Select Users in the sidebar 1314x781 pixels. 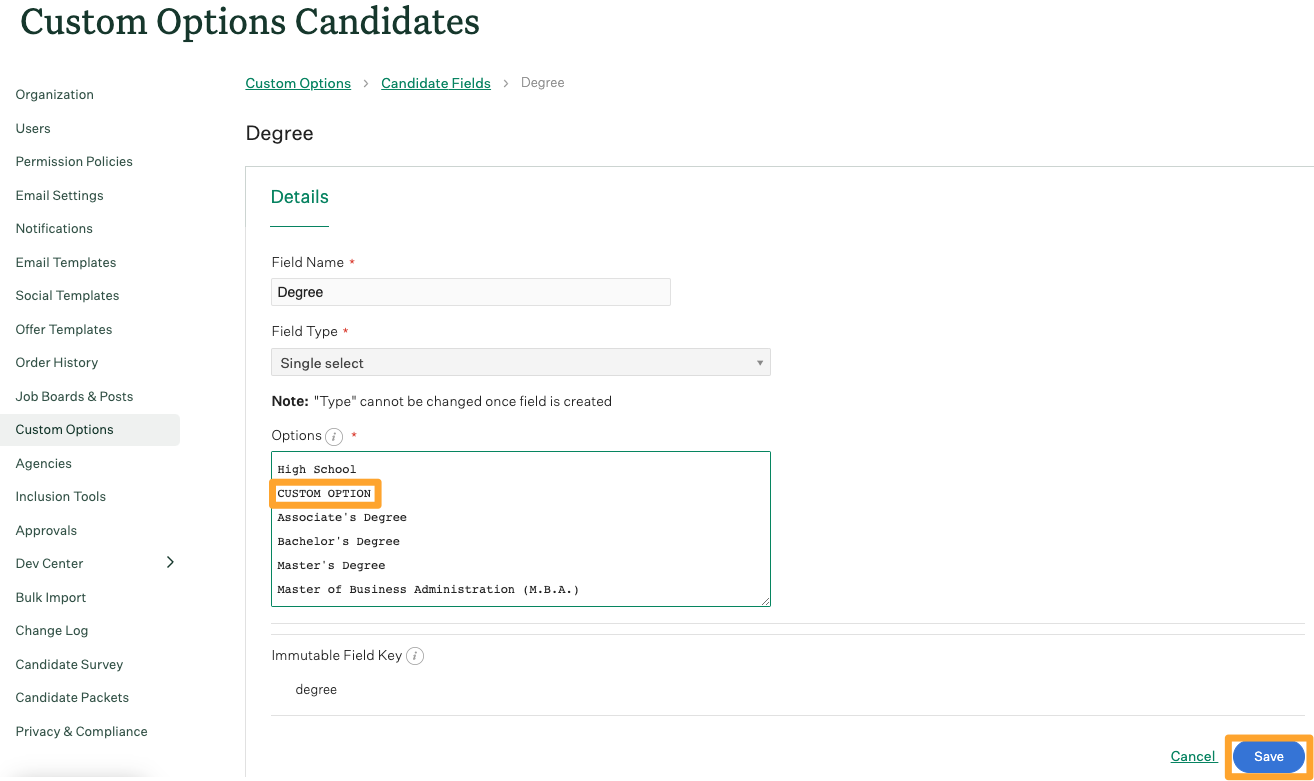coord(33,128)
